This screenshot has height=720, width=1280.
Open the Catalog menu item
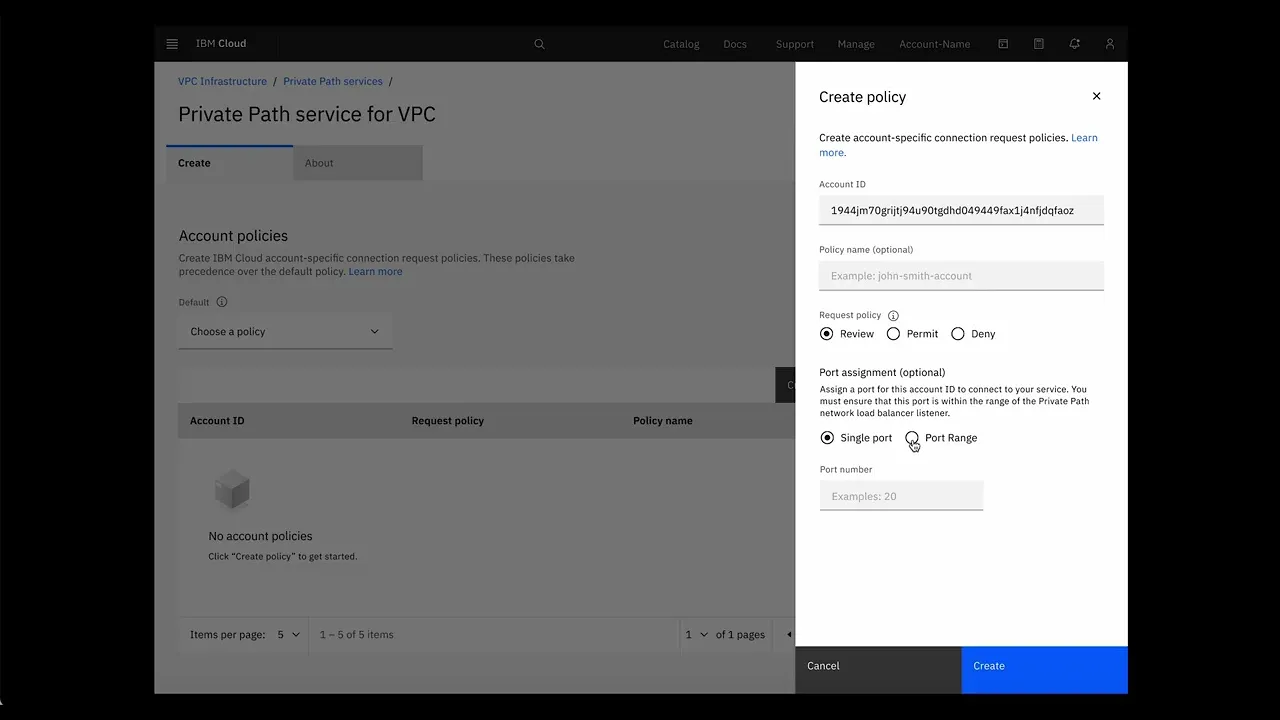(x=681, y=44)
